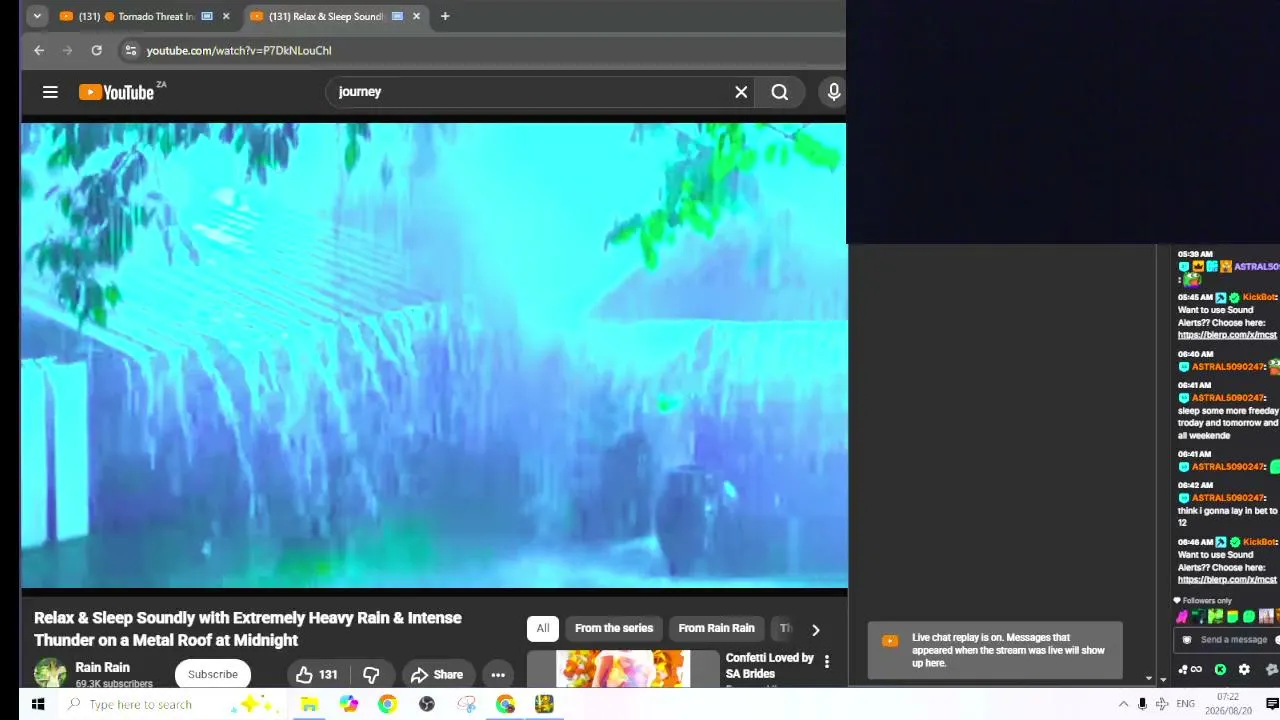Click the ENG language indicator
Screen dimensions: 1280x720
click(1186, 704)
